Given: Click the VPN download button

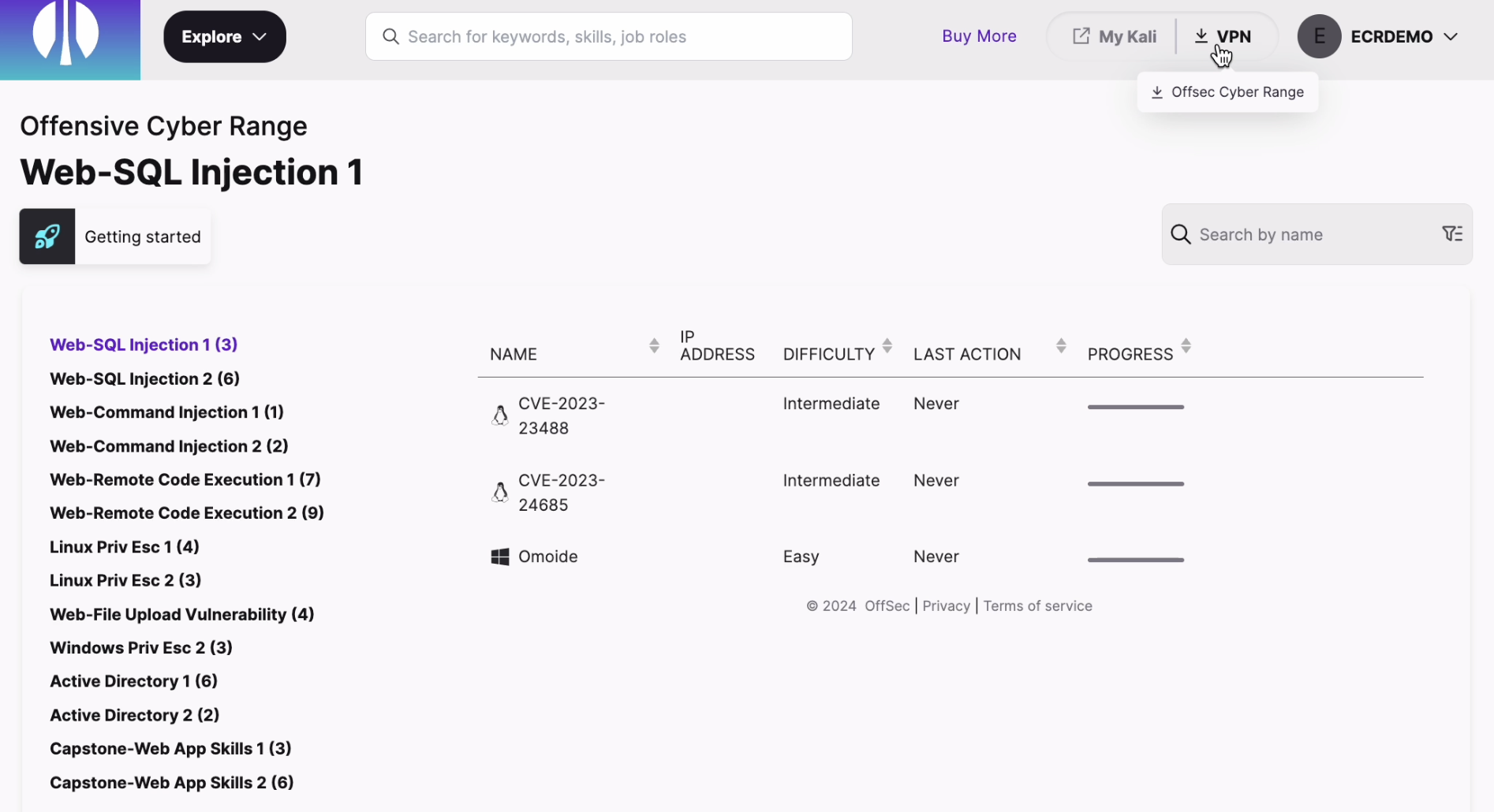Looking at the screenshot, I should point(1223,35).
